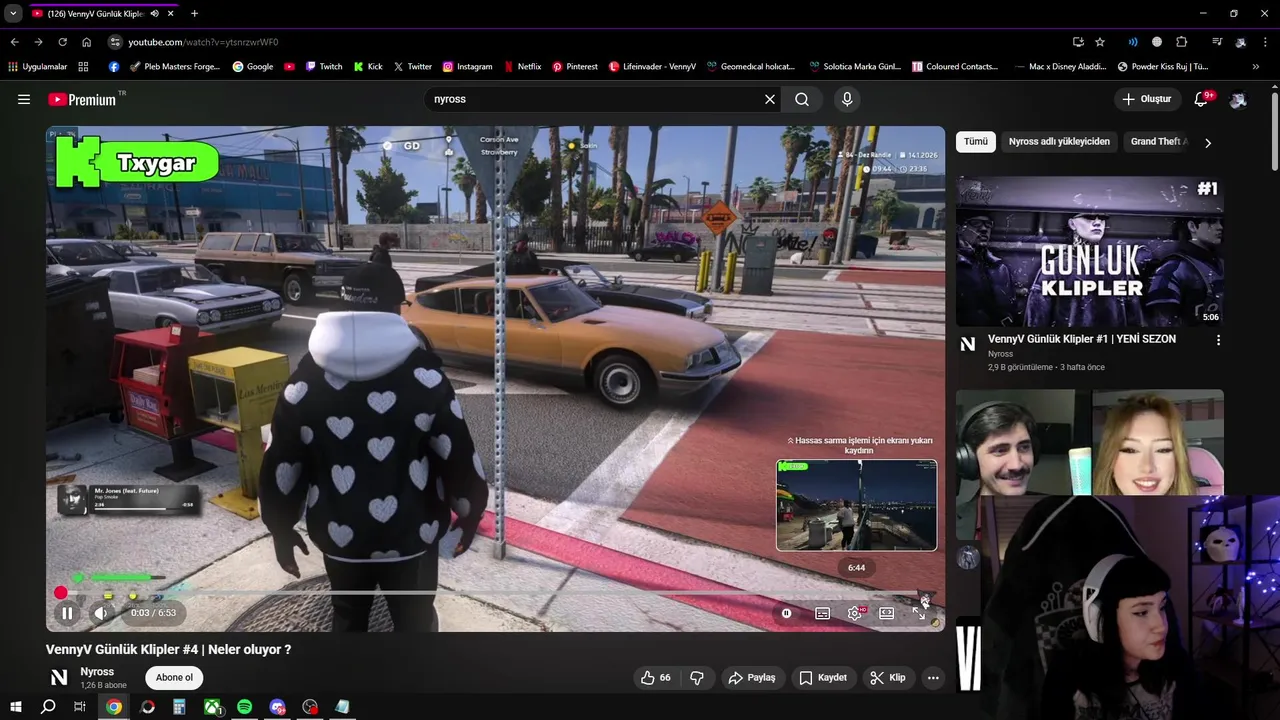Open the Pinterest bookmark
Screen dimensions: 1280x720
click(x=575, y=66)
